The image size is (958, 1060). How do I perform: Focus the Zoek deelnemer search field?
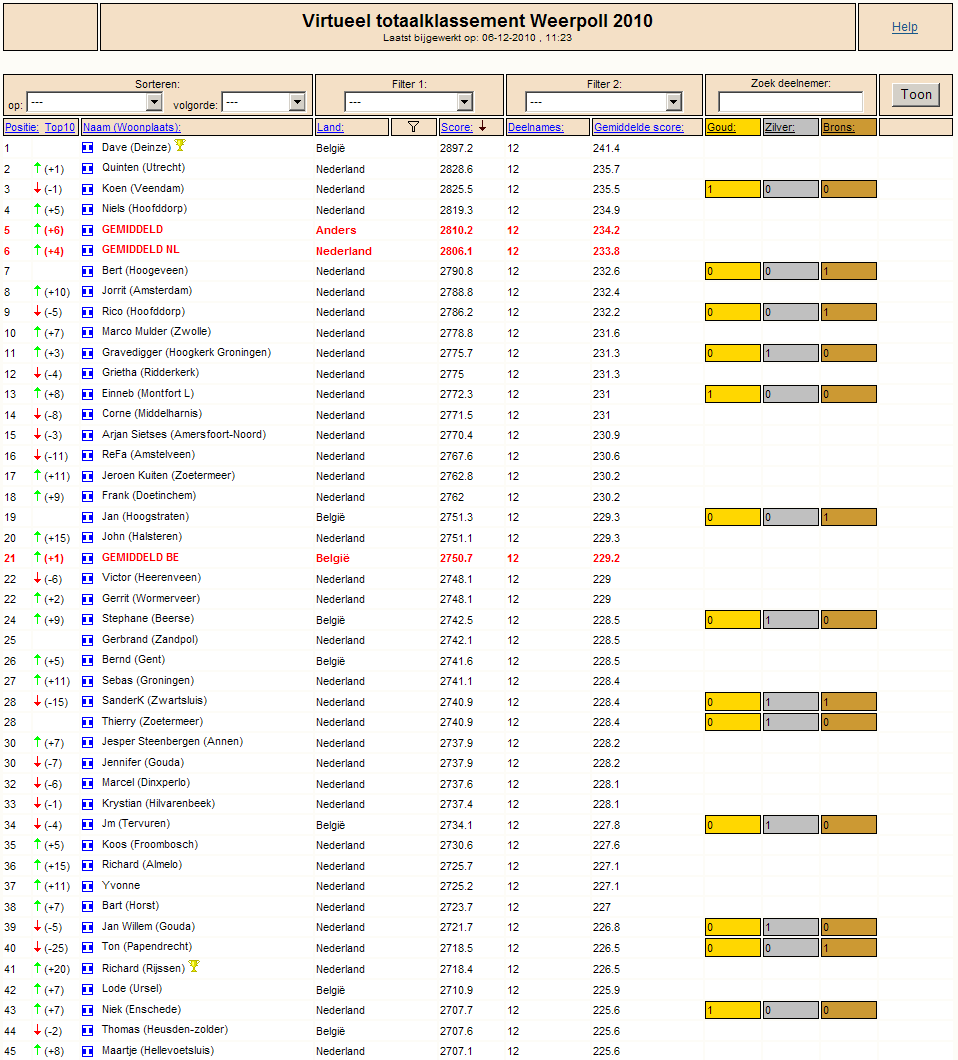[790, 101]
